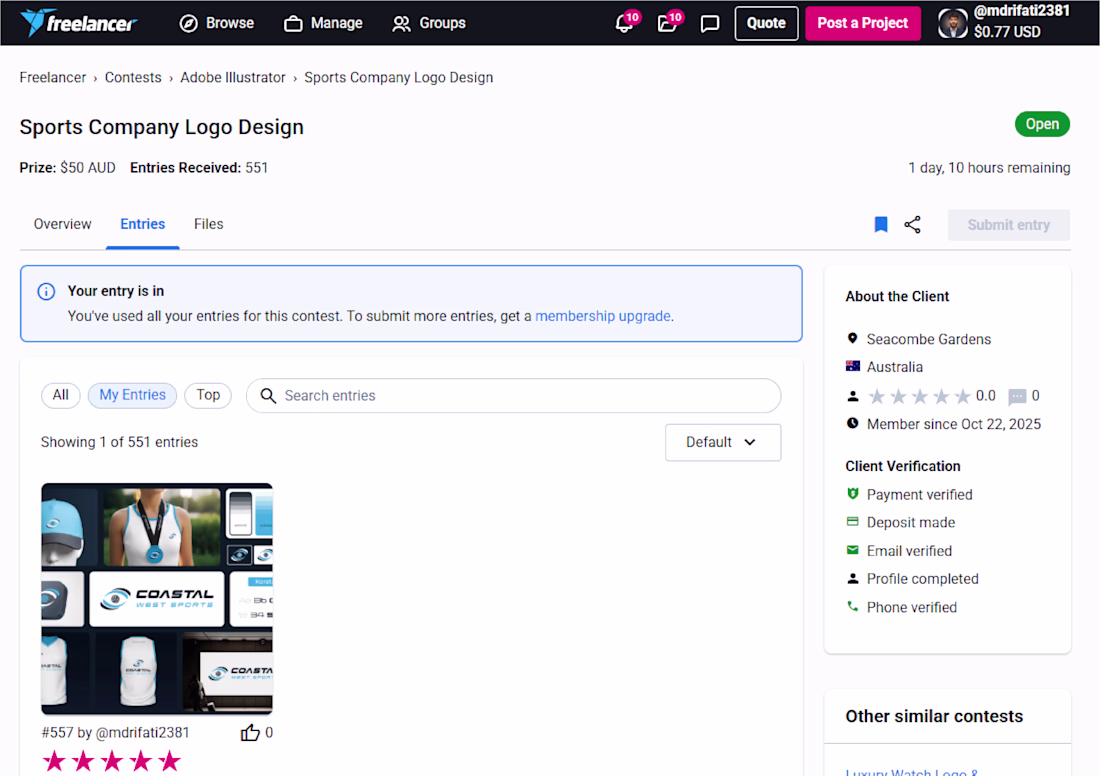Click the magnifier icon in search entries
Image resolution: width=1100 pixels, height=776 pixels.
pos(268,396)
